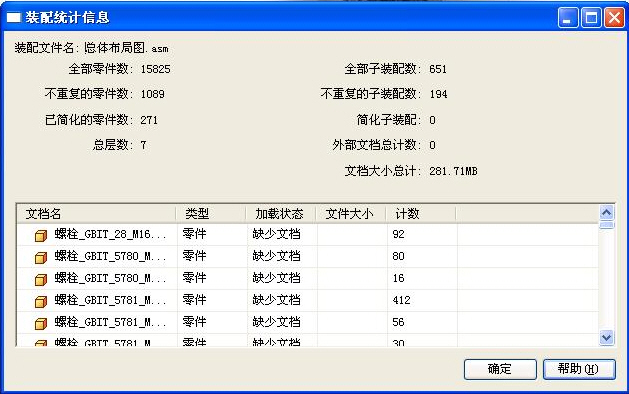Click the part icon in the row counting 80
The width and height of the screenshot is (629, 394).
click(41, 258)
